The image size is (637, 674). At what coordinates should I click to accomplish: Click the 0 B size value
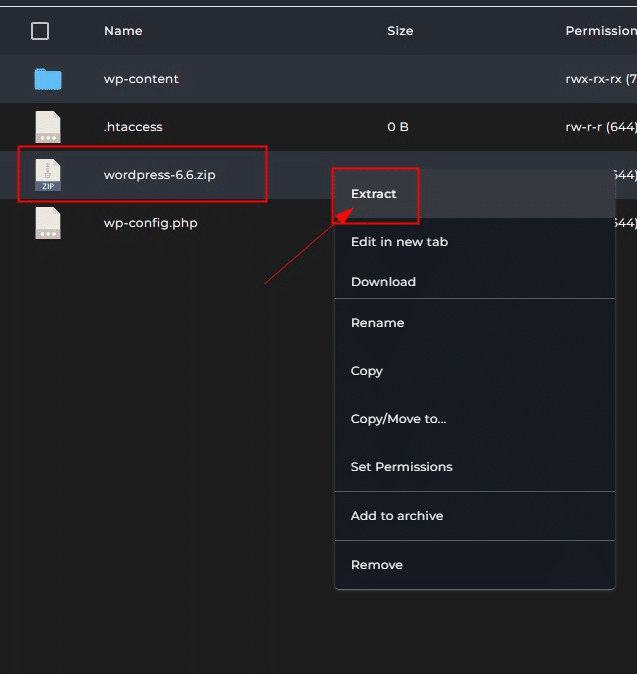pyautogui.click(x=398, y=127)
